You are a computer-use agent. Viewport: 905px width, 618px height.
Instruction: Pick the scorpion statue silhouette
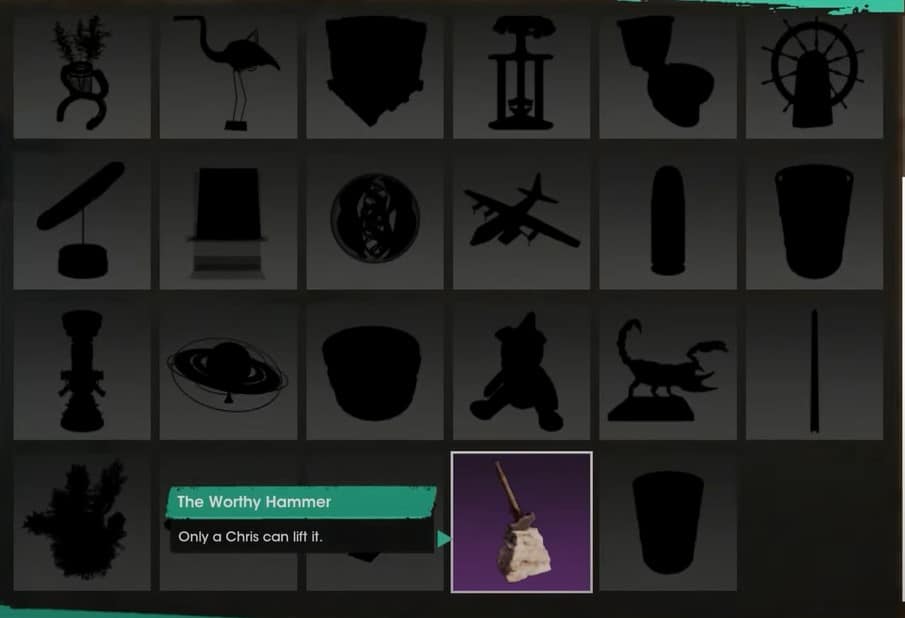[x=668, y=372]
